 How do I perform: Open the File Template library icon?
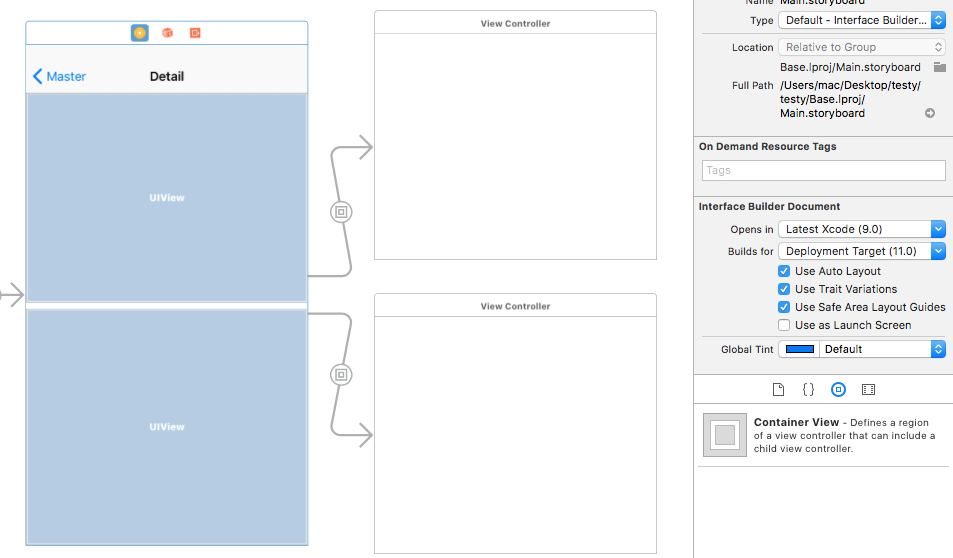tap(778, 390)
